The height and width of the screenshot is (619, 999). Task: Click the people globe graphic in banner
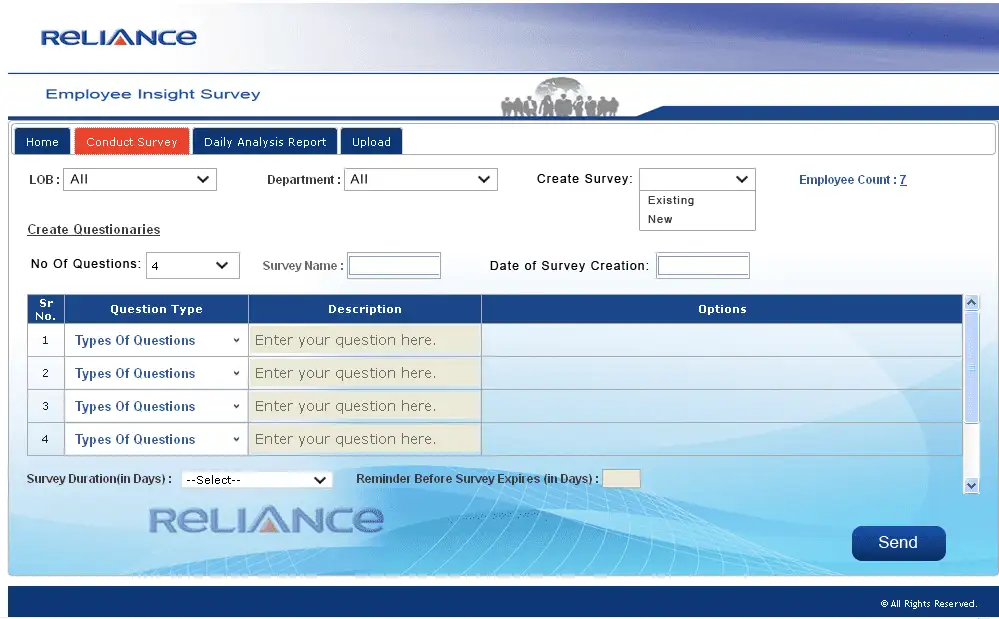pos(560,98)
